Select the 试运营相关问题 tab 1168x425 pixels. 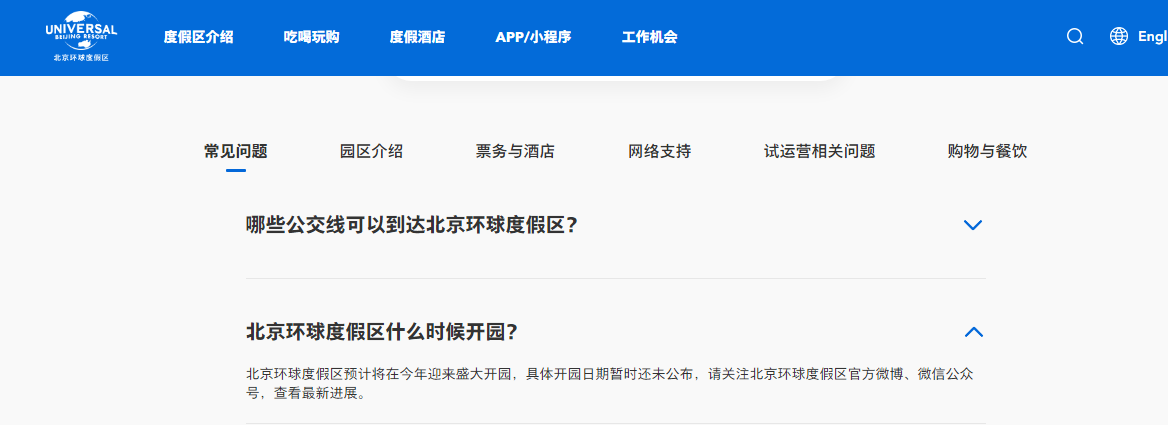coord(819,152)
